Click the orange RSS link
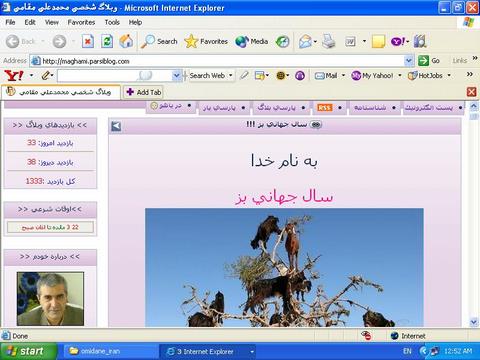This screenshot has height=360, width=480. pyautogui.click(x=324, y=108)
